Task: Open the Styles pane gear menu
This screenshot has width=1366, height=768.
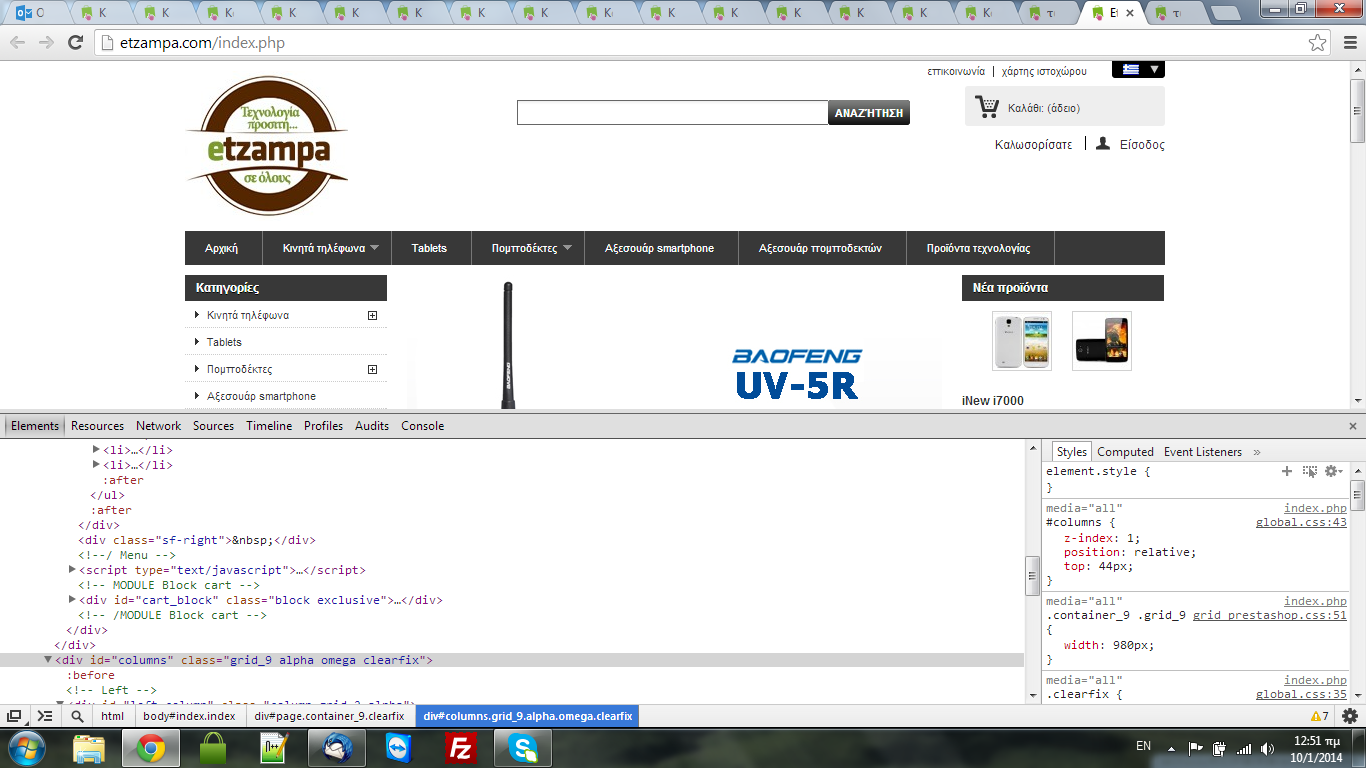Action: pos(1334,471)
